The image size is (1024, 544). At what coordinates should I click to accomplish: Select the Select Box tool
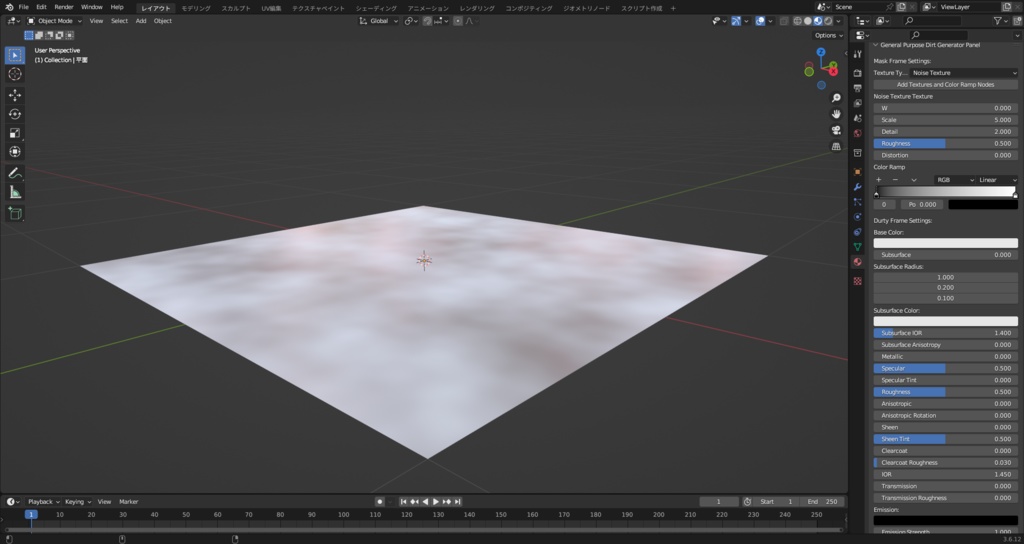click(x=15, y=56)
